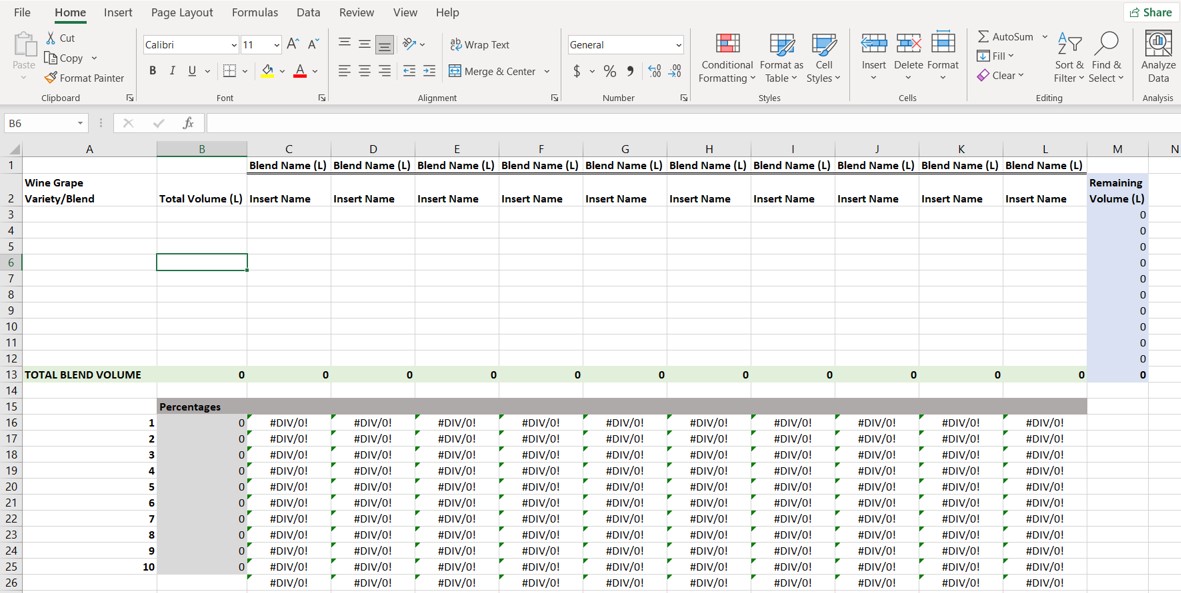1181x593 pixels.
Task: Expand the Merge & Center dropdown arrow
Action: [x=547, y=72]
